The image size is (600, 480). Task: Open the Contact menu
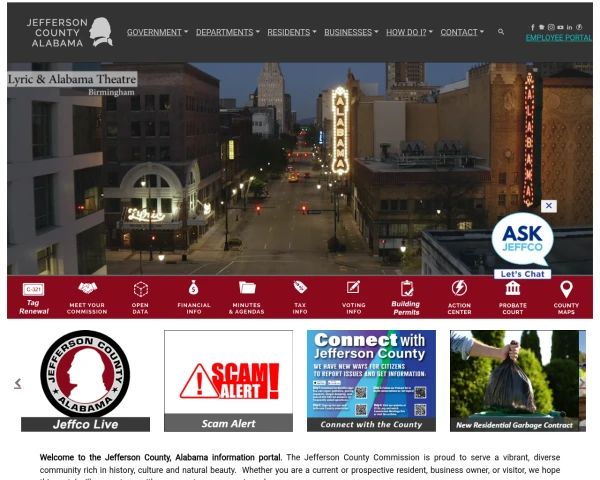pos(462,32)
